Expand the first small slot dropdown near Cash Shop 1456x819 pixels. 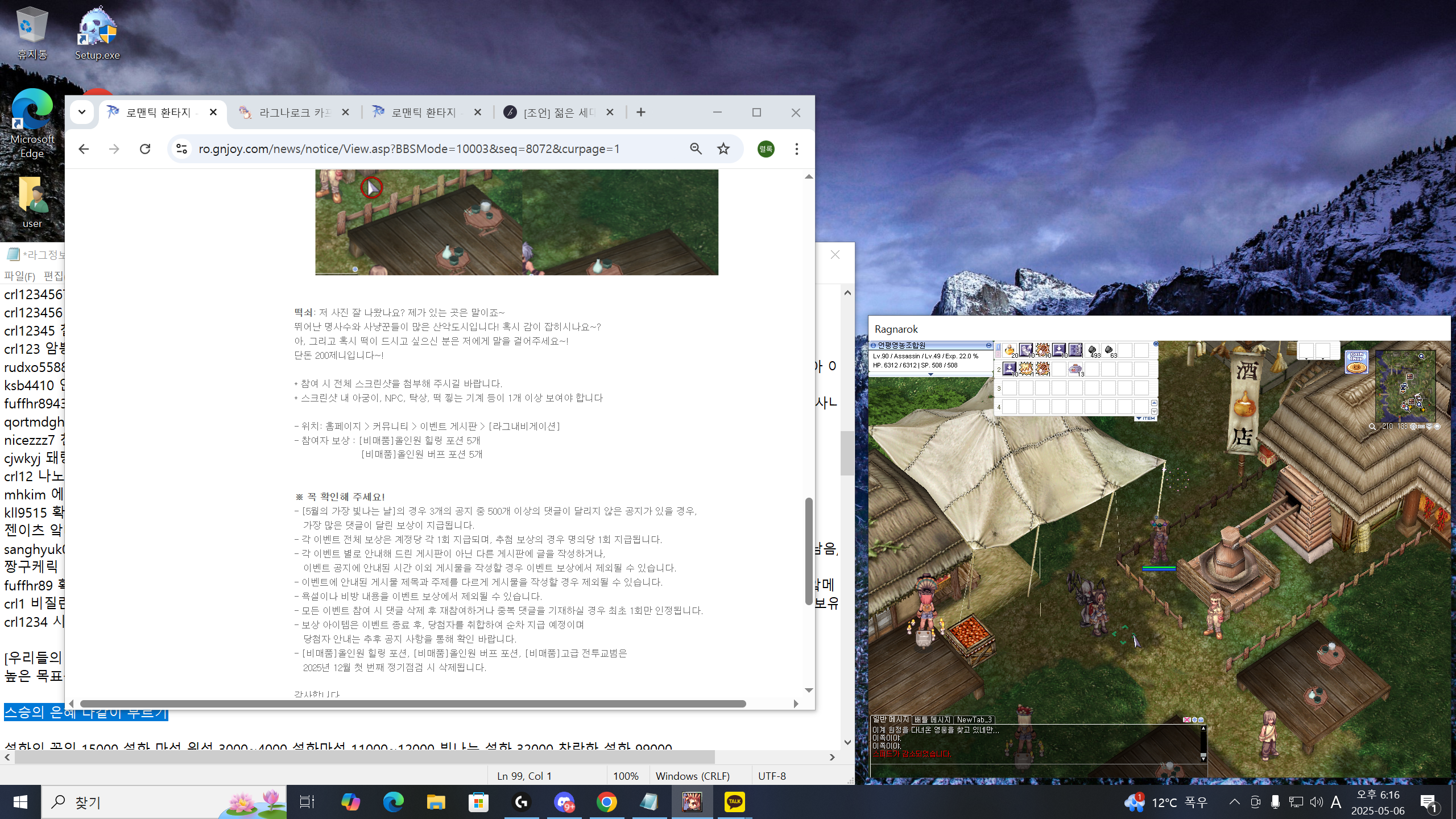[1306, 359]
